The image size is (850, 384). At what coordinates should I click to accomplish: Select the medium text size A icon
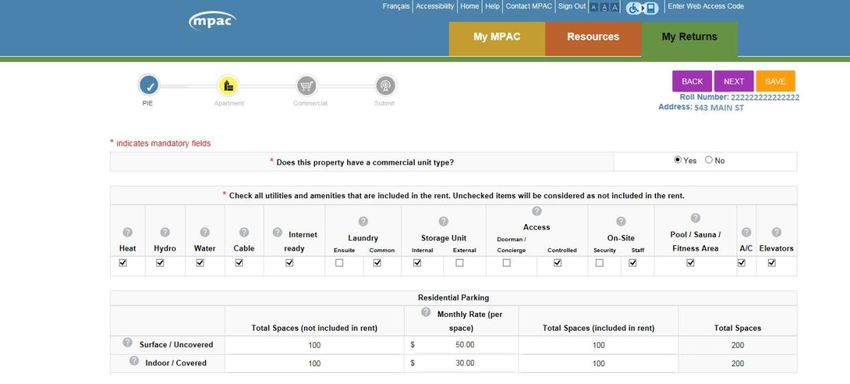[604, 7]
